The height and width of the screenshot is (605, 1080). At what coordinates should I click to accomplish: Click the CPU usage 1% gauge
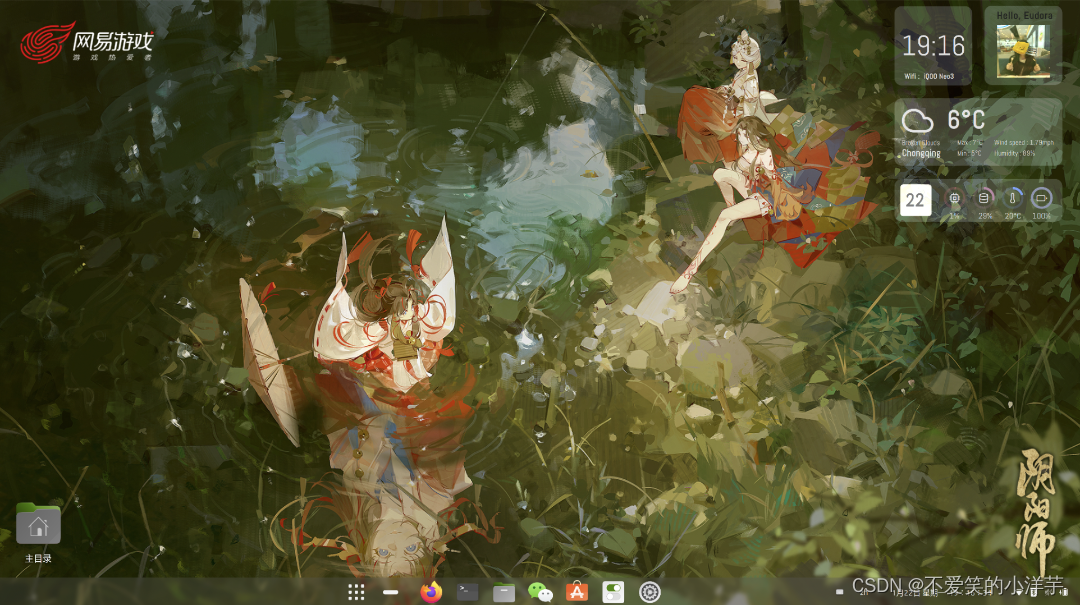(954, 198)
